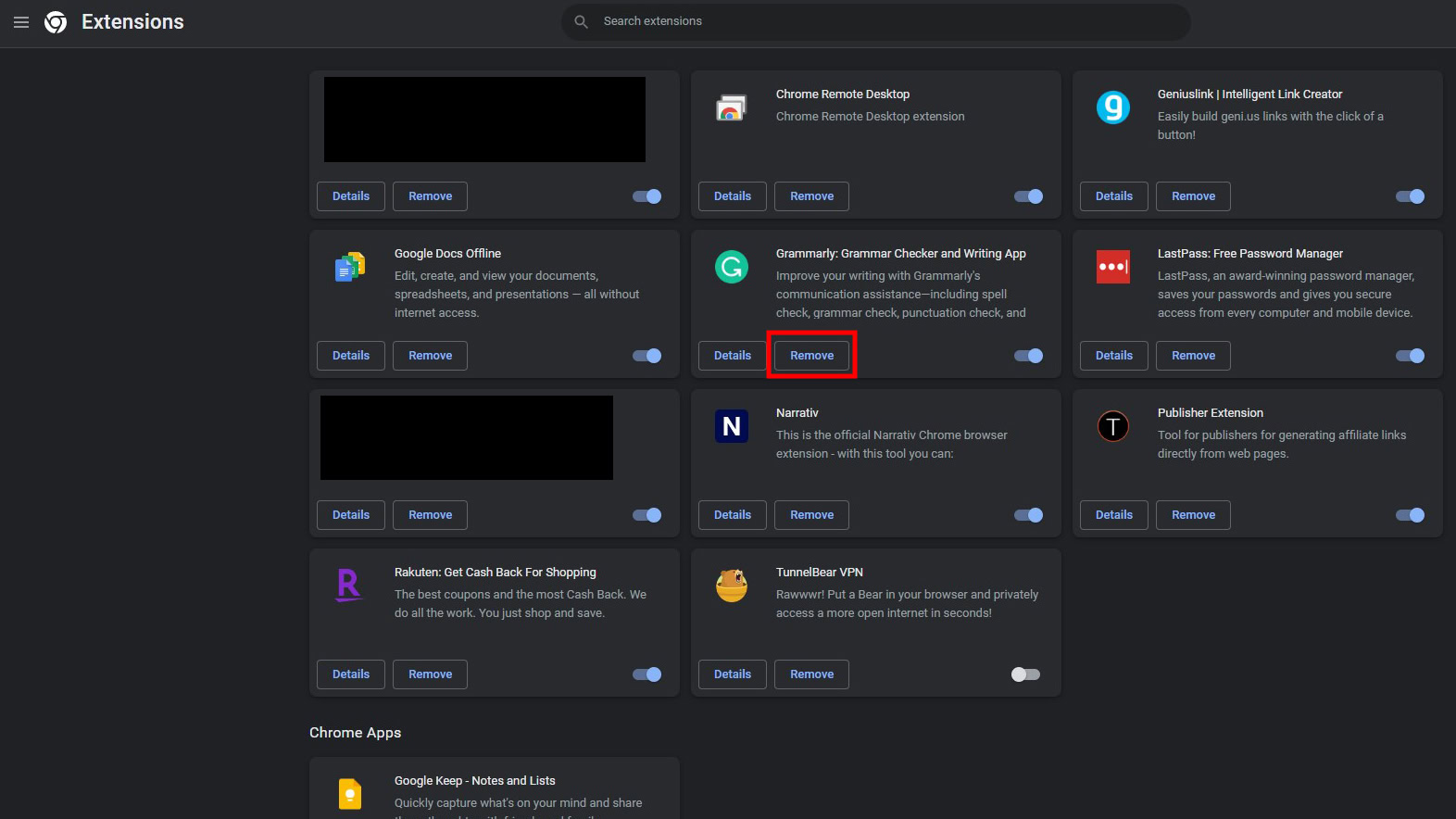Disable the Chrome Remote Desktop extension toggle

(x=1029, y=196)
